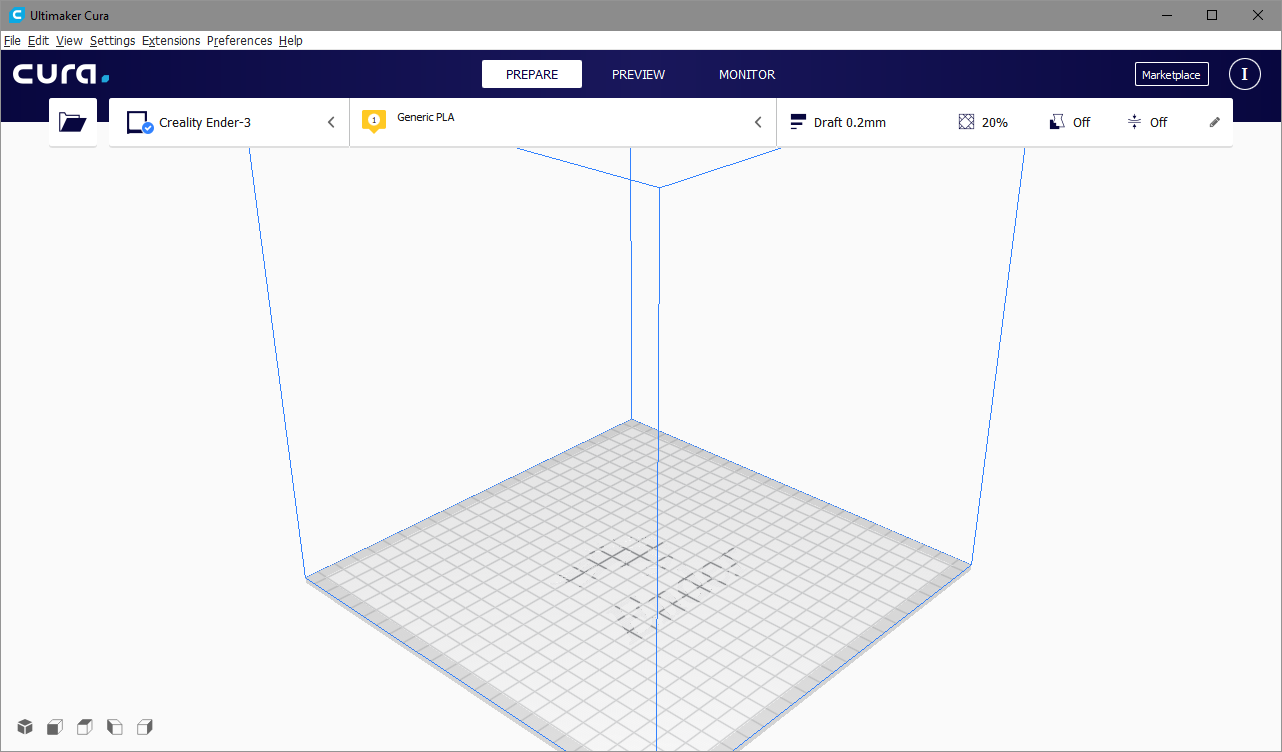
Task: Open the account avatar circle
Action: tap(1244, 74)
